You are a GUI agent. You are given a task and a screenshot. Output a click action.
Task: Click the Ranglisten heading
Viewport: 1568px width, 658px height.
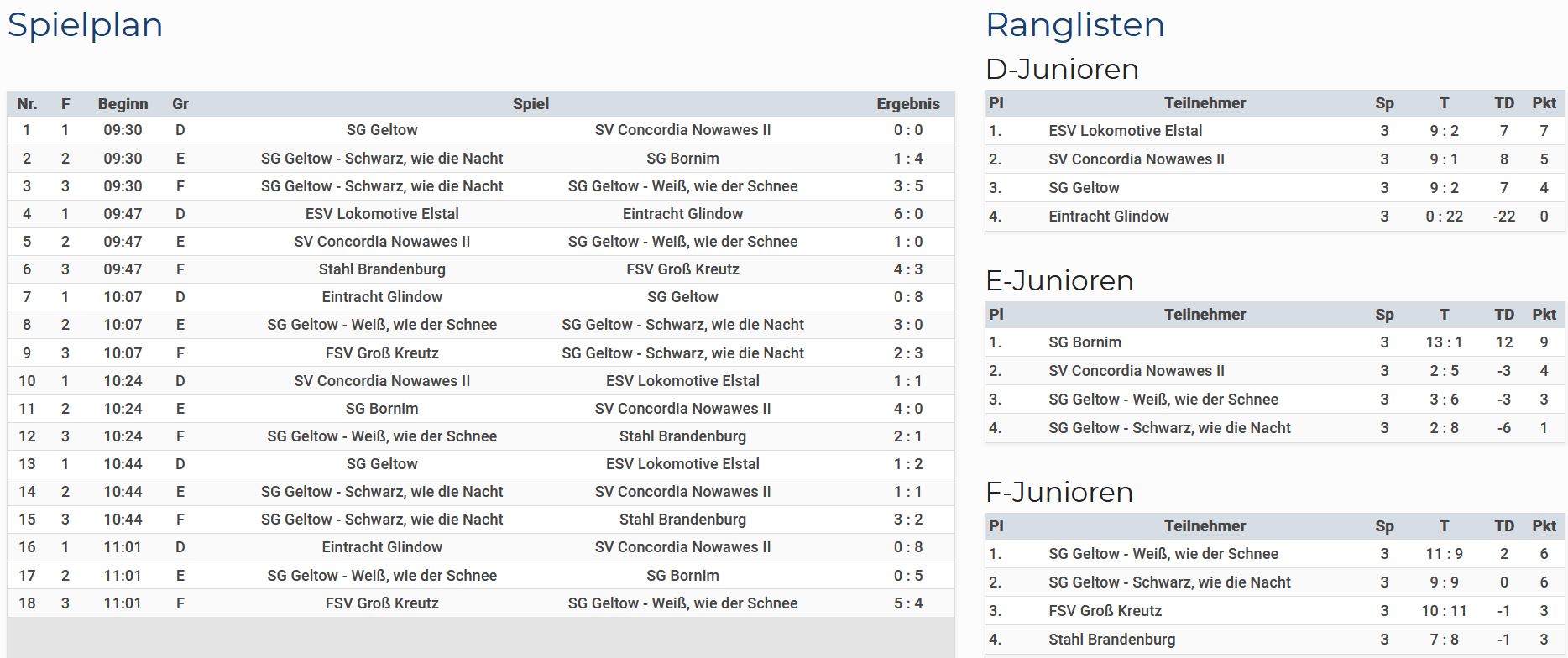(x=1074, y=25)
